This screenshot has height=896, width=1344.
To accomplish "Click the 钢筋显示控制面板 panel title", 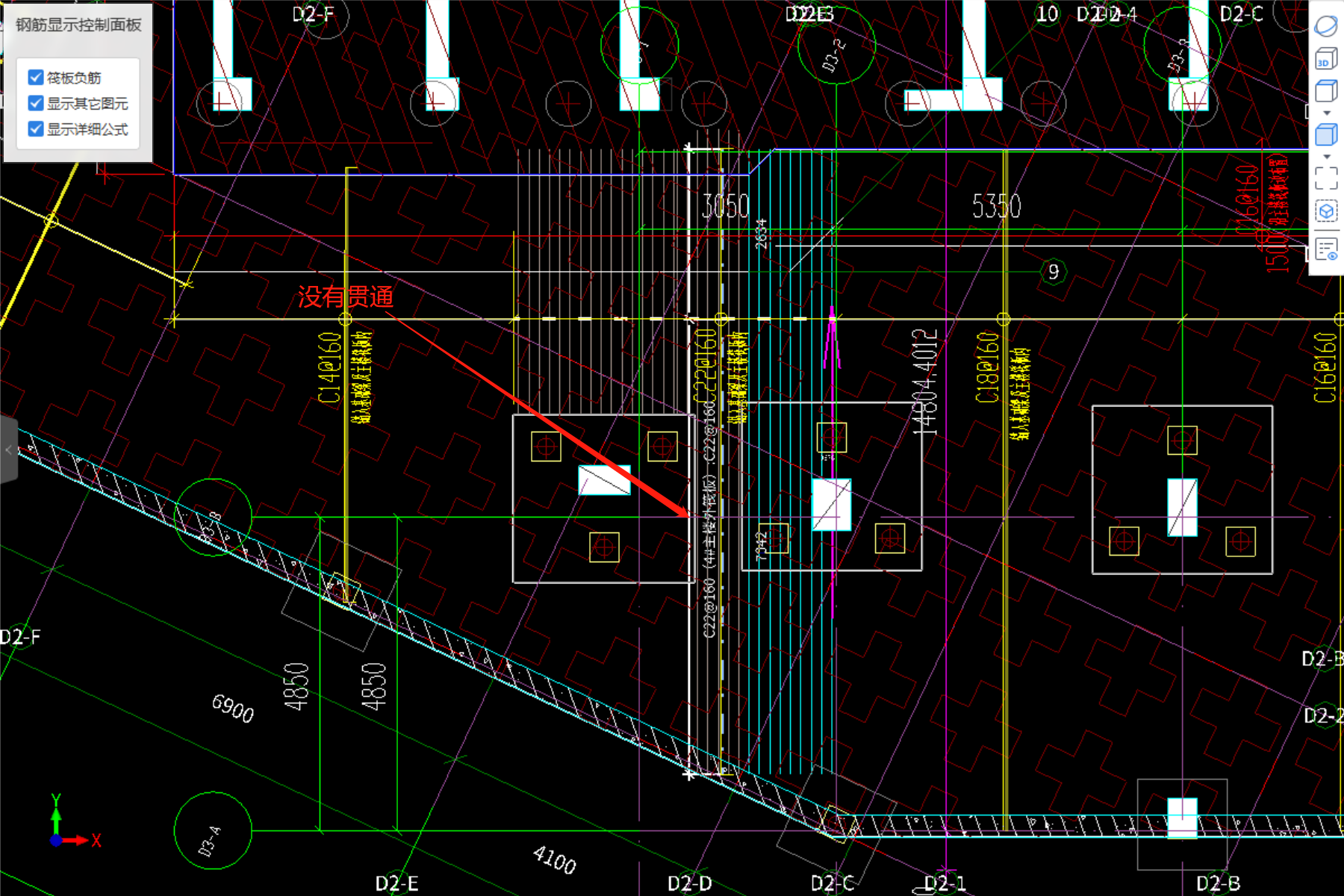I will [x=78, y=25].
